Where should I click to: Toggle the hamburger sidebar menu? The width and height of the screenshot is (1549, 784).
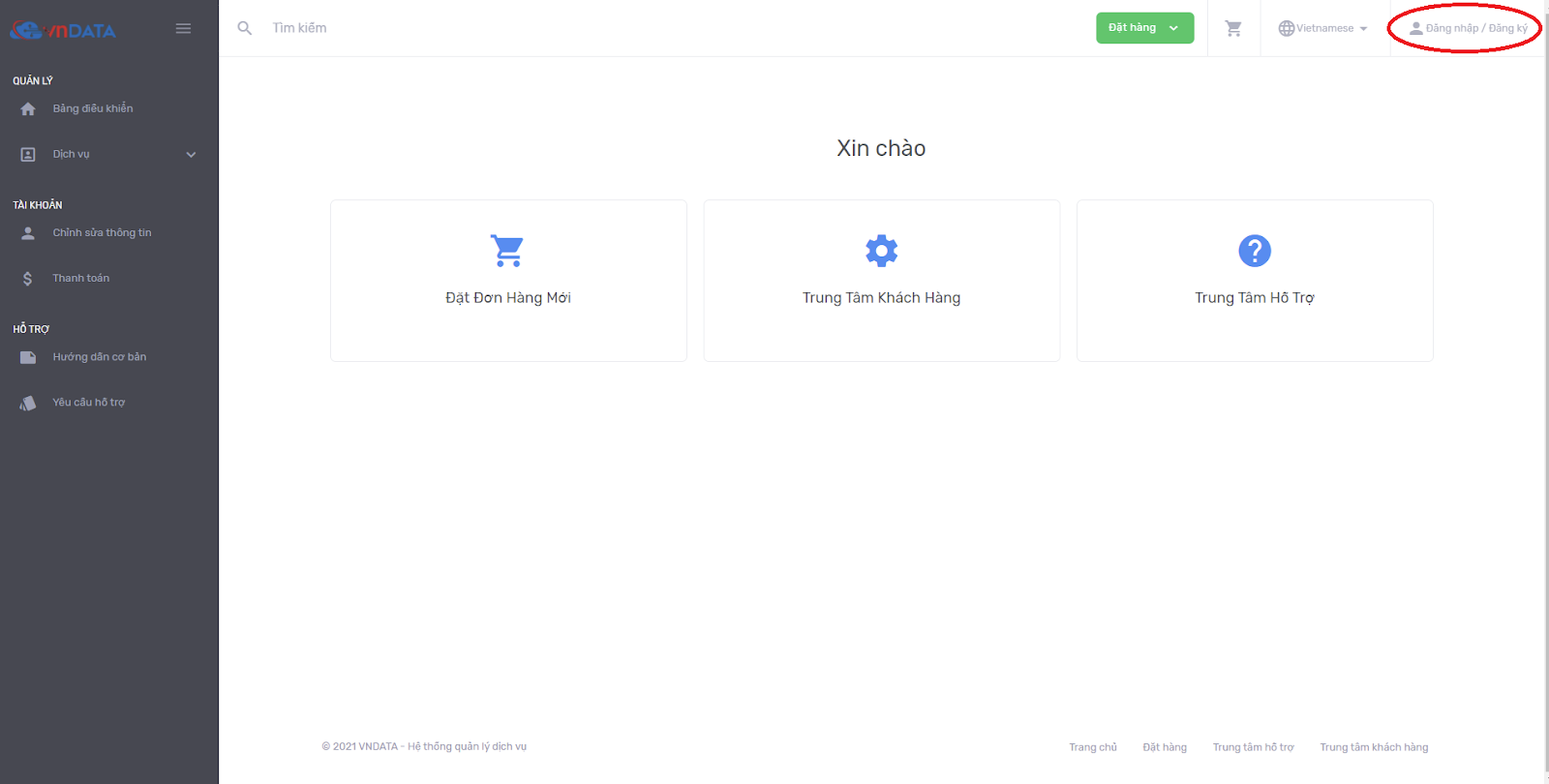tap(183, 29)
